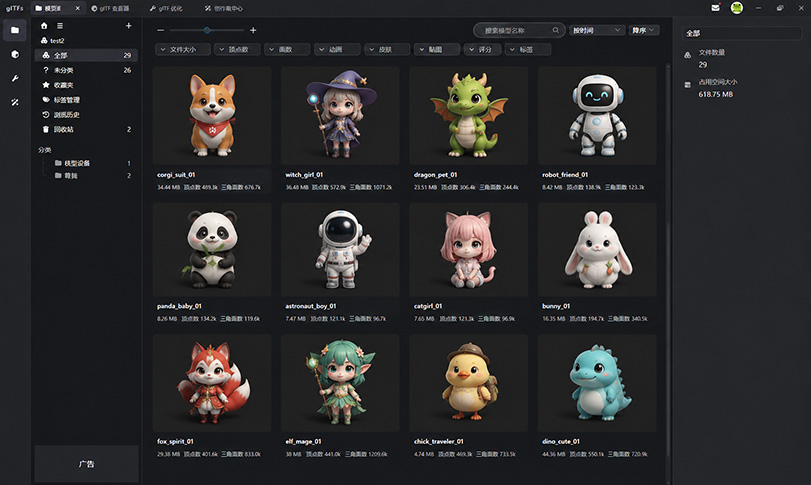
Task: Select the 模型设备 folder
Action: (93, 163)
